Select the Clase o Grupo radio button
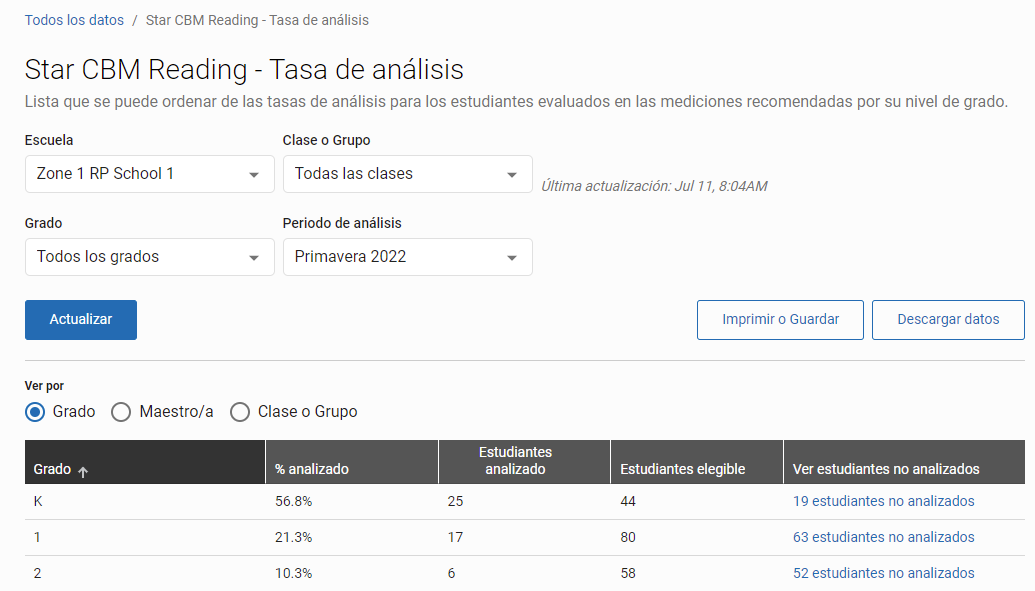This screenshot has width=1035, height=591. (240, 412)
